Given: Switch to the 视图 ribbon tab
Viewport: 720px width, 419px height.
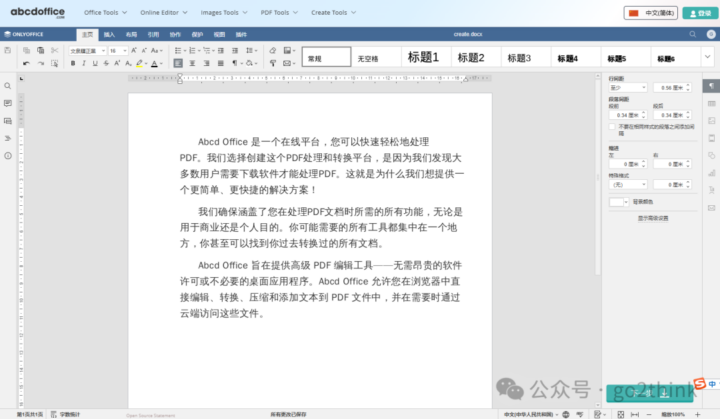Looking at the screenshot, I should (219, 34).
